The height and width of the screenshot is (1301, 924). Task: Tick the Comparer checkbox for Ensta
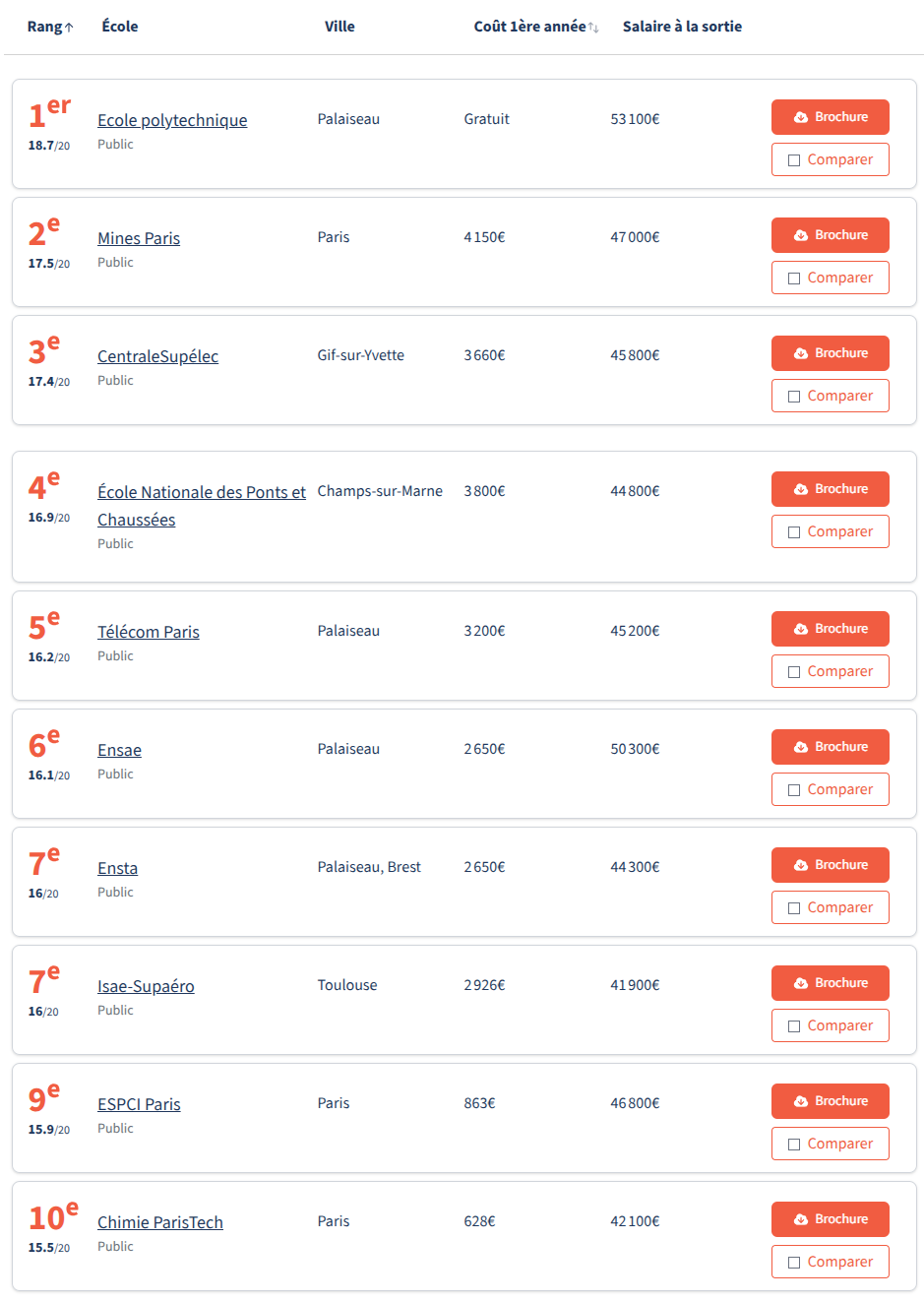point(794,908)
